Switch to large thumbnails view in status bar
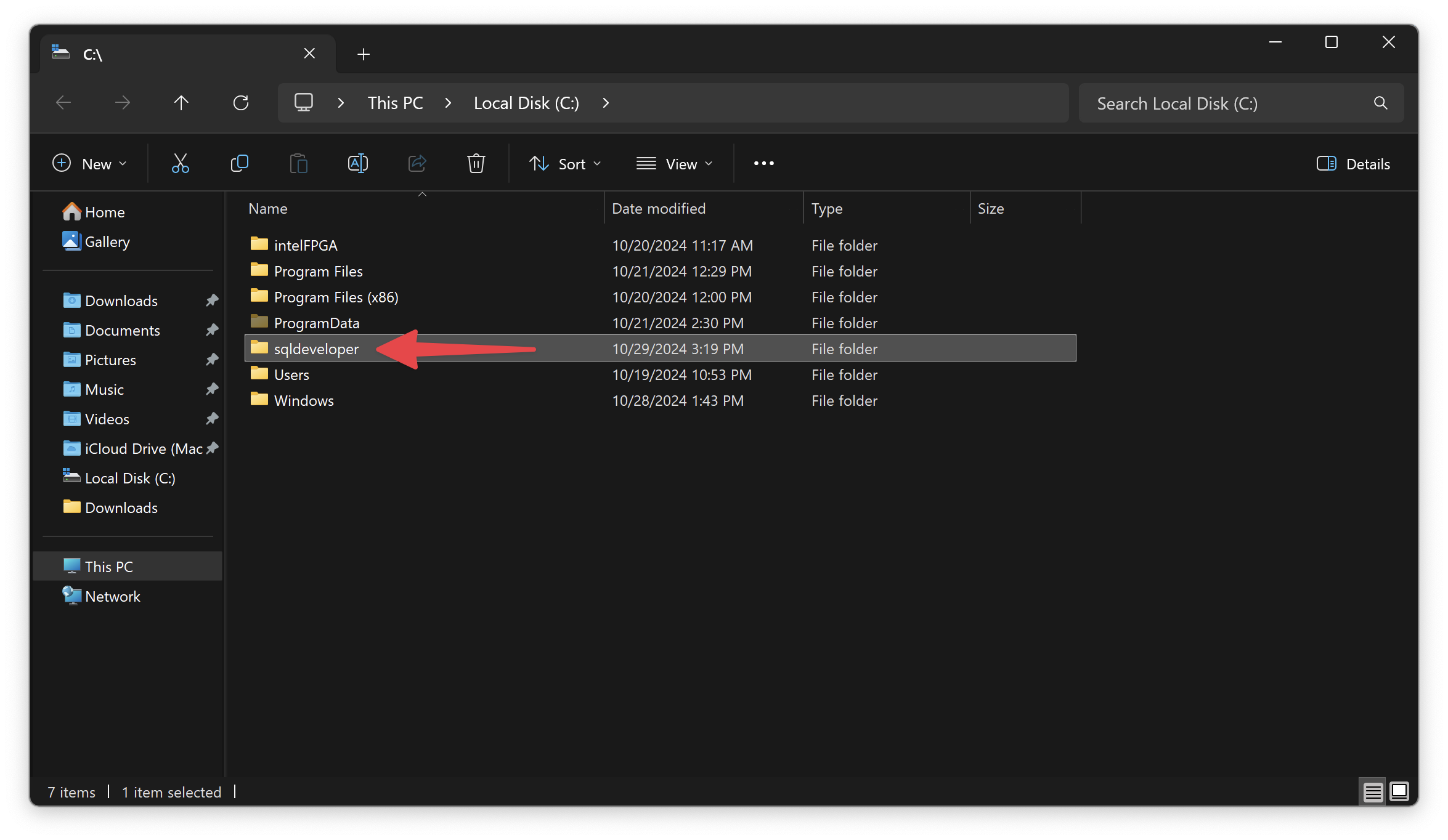Image resolution: width=1448 pixels, height=840 pixels. pyautogui.click(x=1399, y=792)
